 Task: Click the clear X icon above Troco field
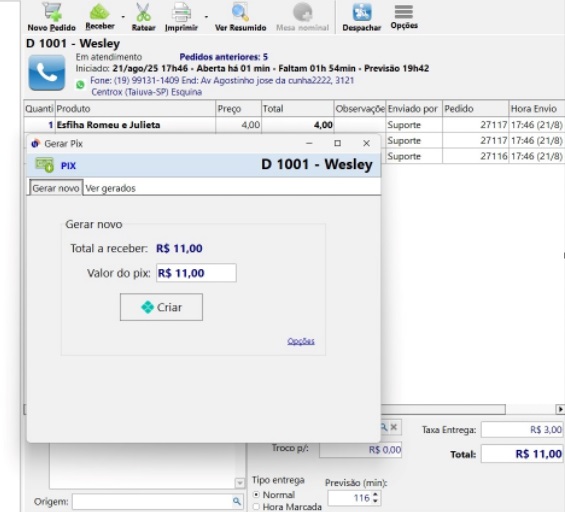[x=394, y=427]
